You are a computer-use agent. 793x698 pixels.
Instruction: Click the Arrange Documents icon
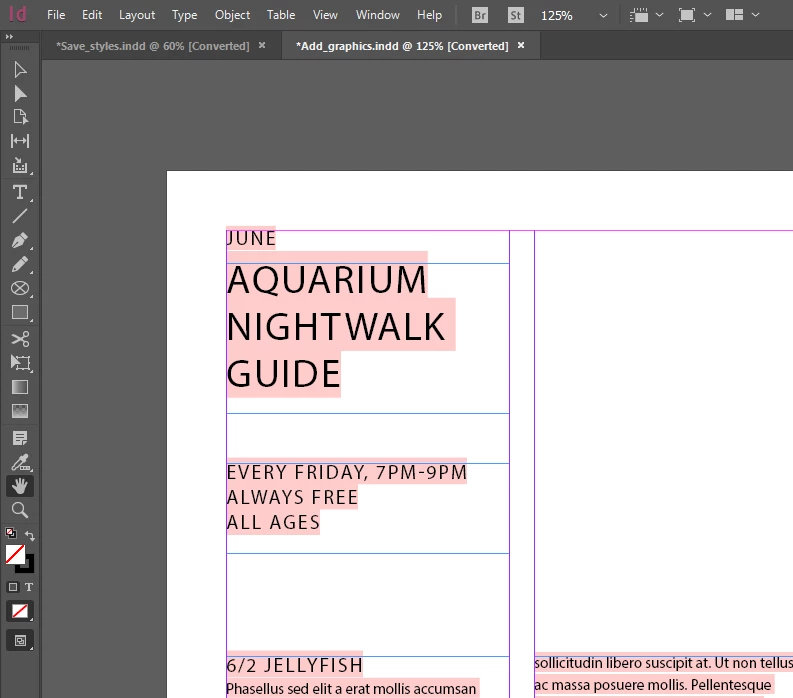coord(734,15)
